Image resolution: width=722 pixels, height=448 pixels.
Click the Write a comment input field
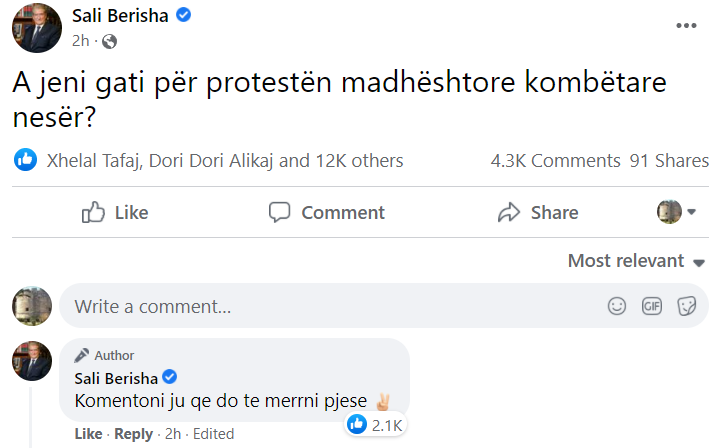[x=330, y=306]
